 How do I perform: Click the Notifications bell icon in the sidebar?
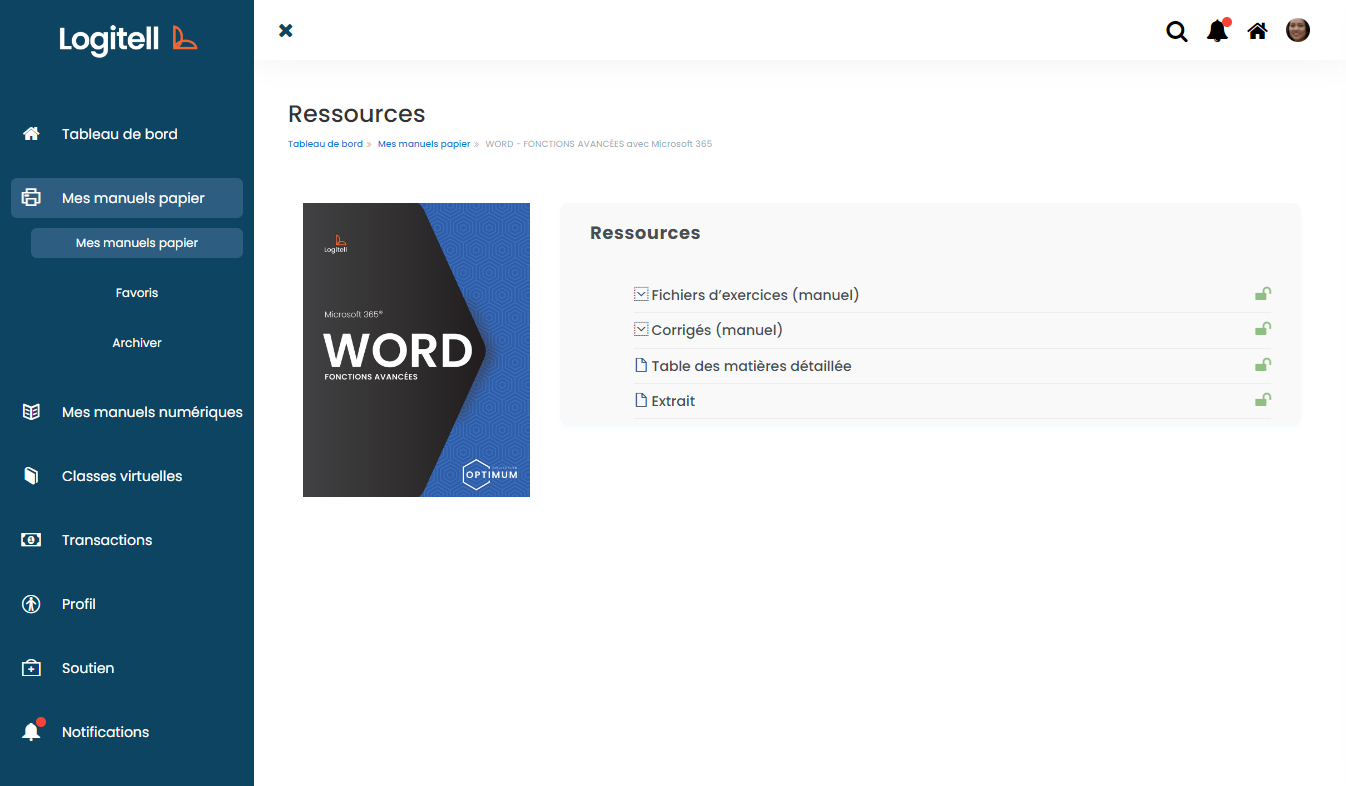click(x=30, y=731)
